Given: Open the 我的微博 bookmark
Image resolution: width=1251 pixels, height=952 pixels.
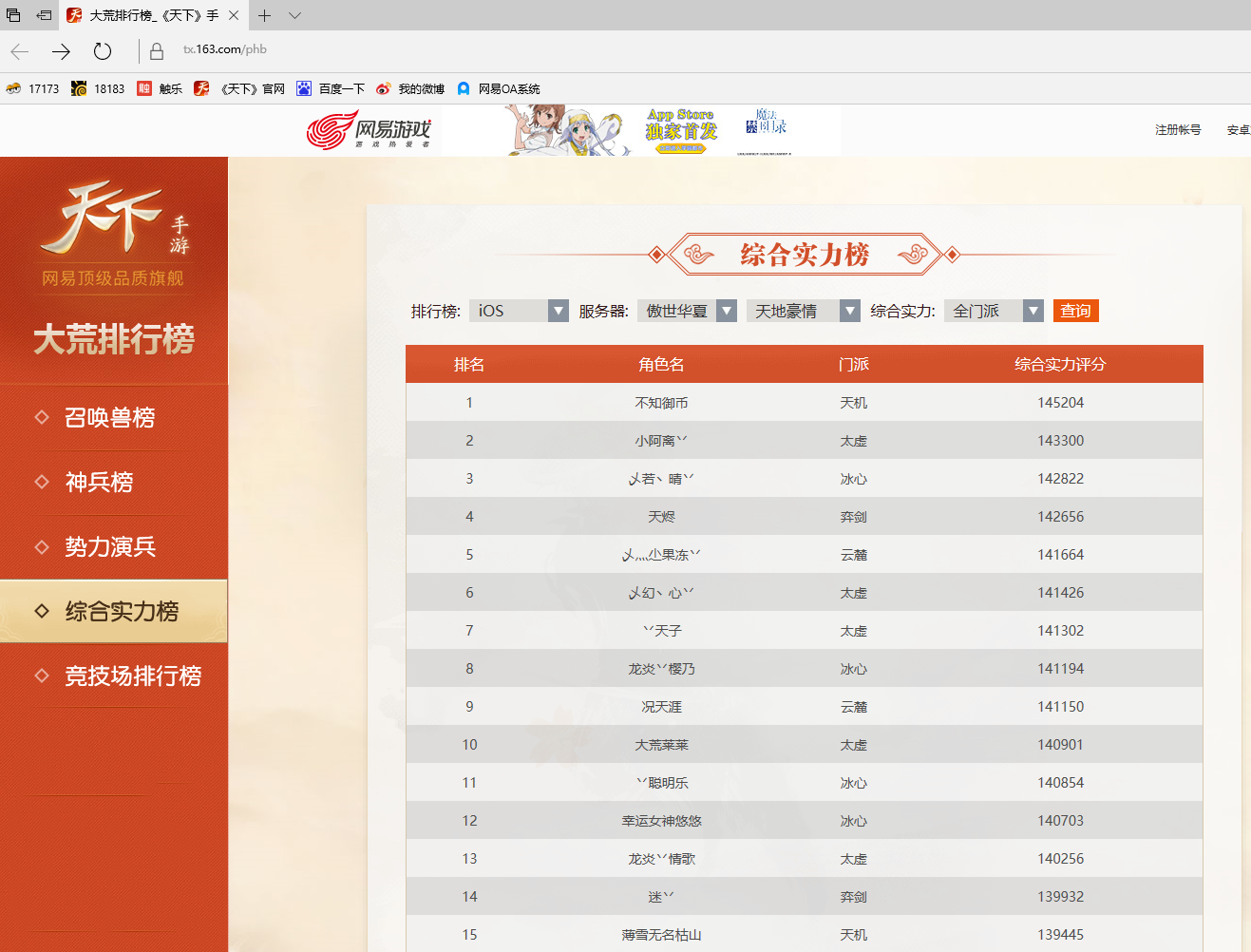Looking at the screenshot, I should click(x=410, y=88).
